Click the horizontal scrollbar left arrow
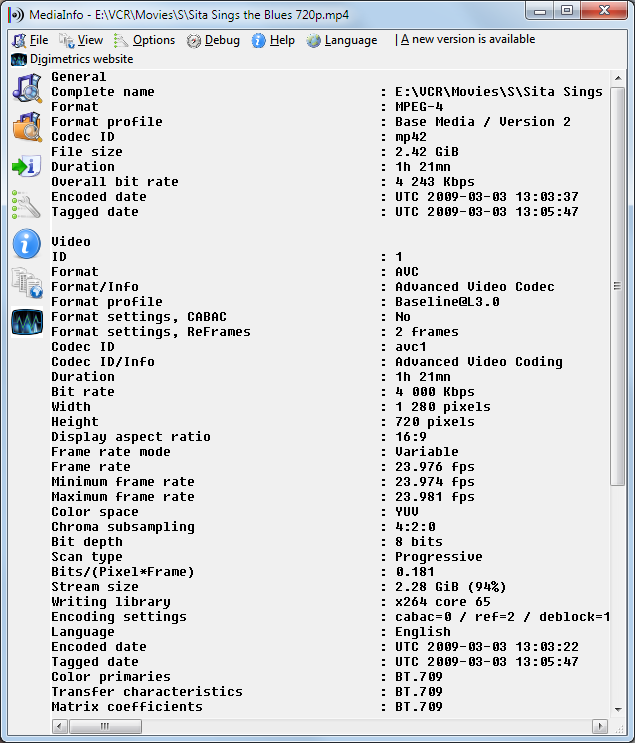 click(x=60, y=726)
